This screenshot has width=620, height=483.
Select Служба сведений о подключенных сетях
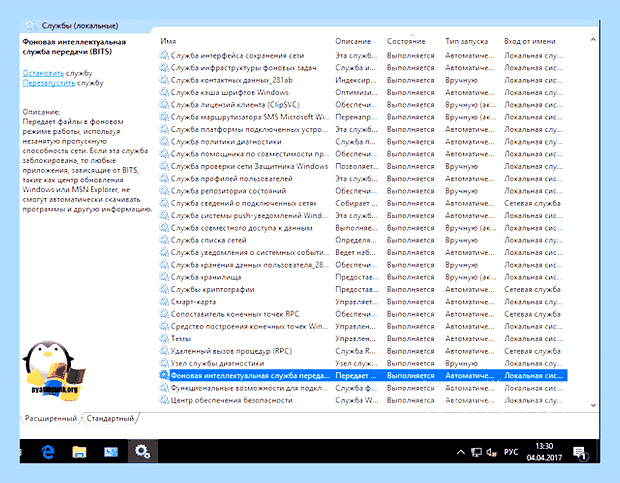click(x=363, y=203)
